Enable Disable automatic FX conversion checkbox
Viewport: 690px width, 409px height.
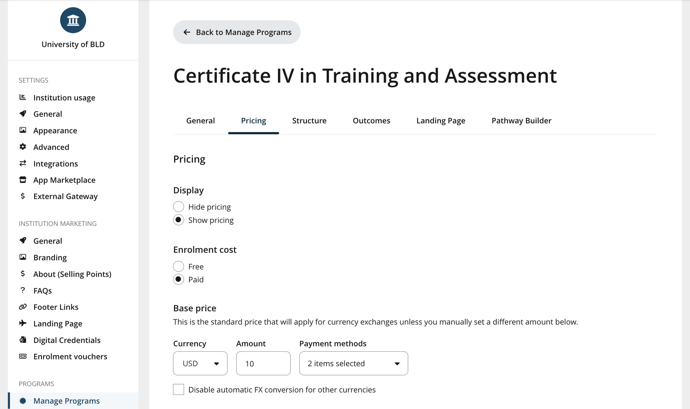178,390
